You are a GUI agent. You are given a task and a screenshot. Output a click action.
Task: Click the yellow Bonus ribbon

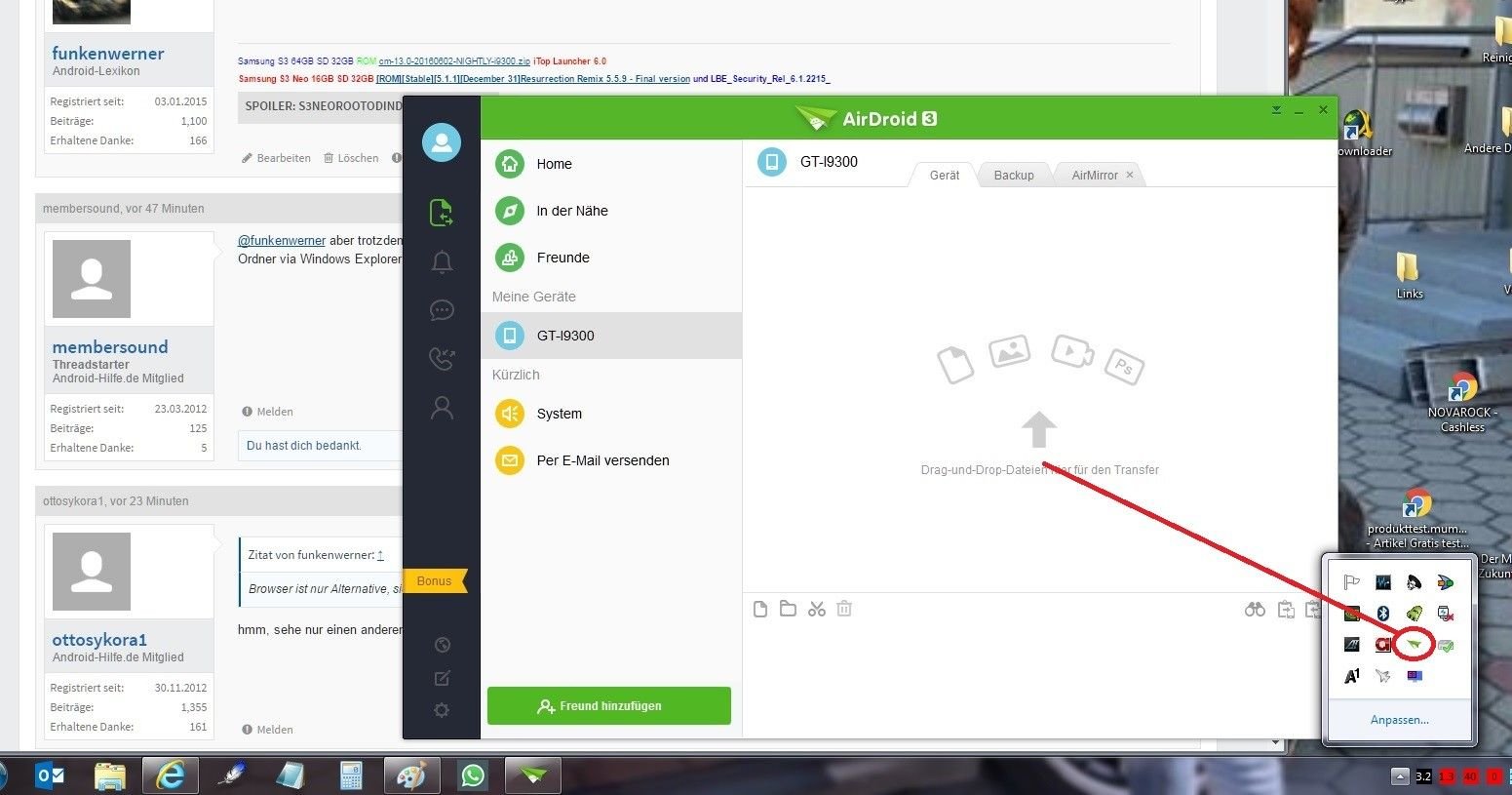(435, 581)
